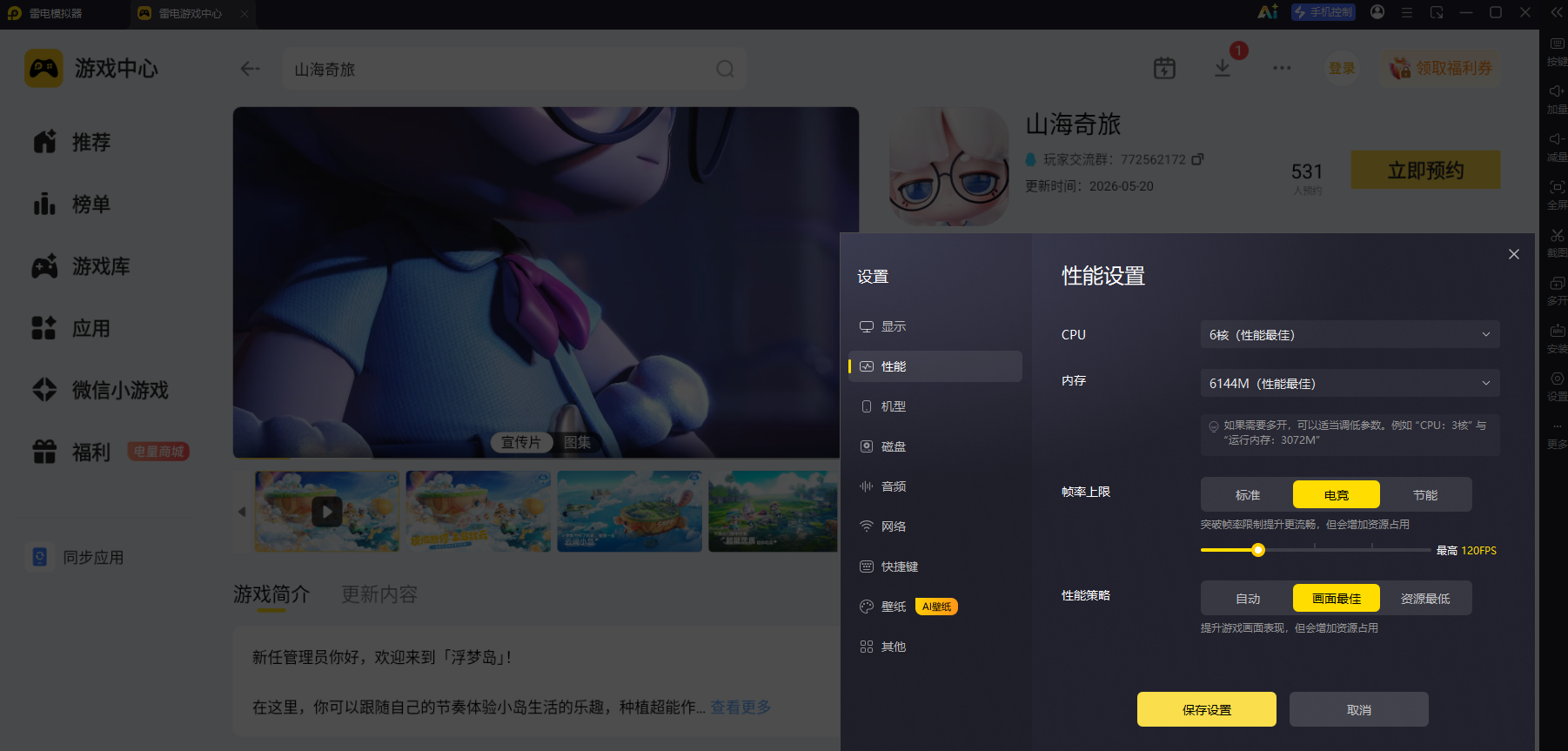Toggle 全屏 fullscreen from the sidebar

1557,195
